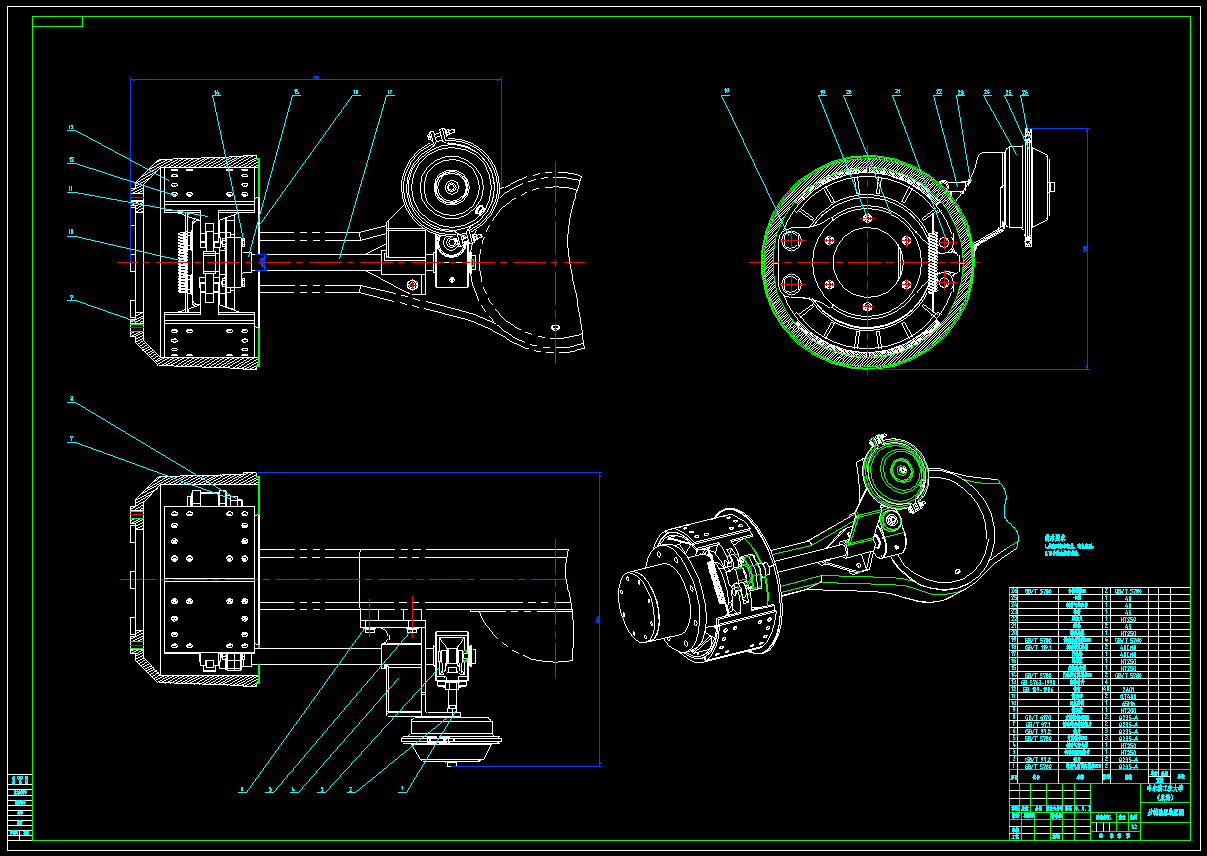The image size is (1207, 856).
Task: Select callout number 16 above section view
Action: click(355, 93)
